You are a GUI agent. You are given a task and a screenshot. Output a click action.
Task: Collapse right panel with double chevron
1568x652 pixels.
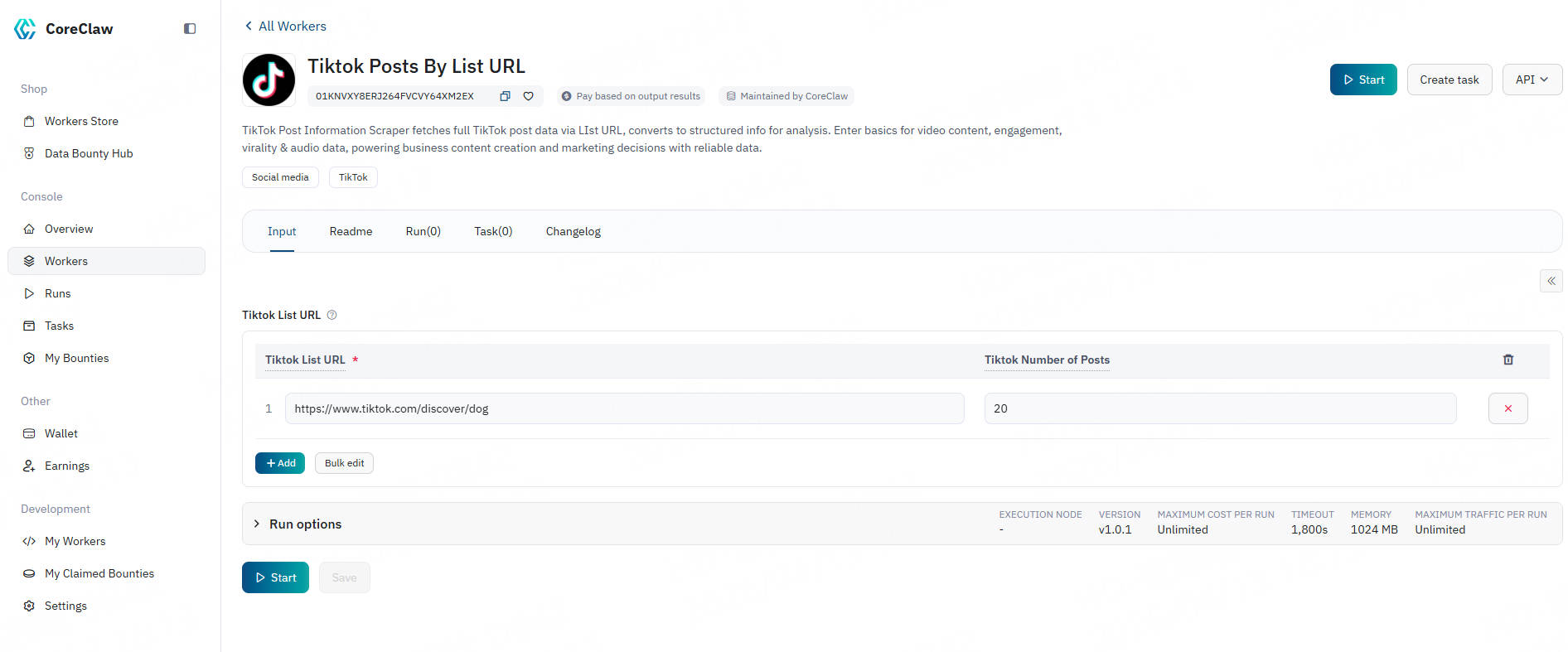coord(1551,281)
